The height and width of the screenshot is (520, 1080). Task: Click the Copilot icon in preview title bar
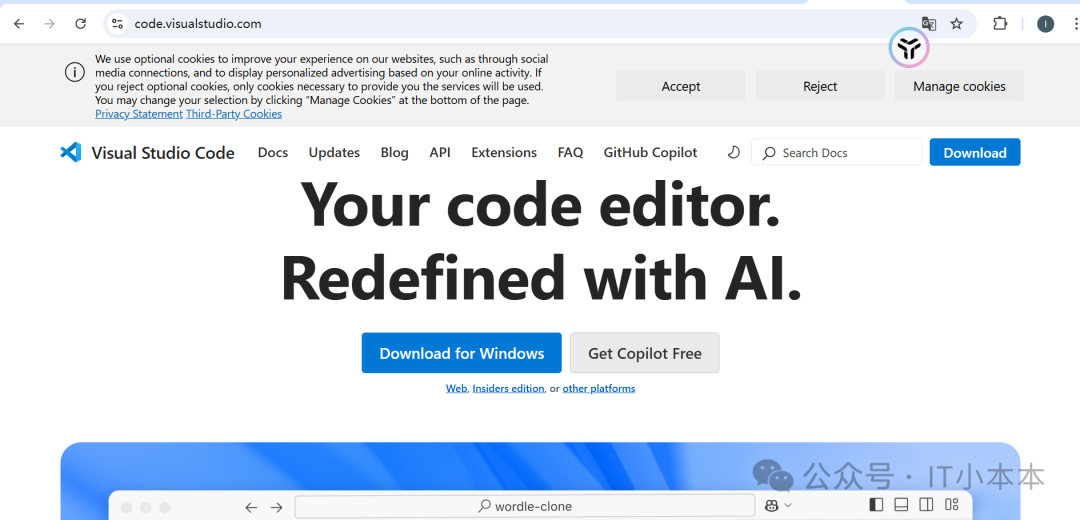tap(772, 506)
